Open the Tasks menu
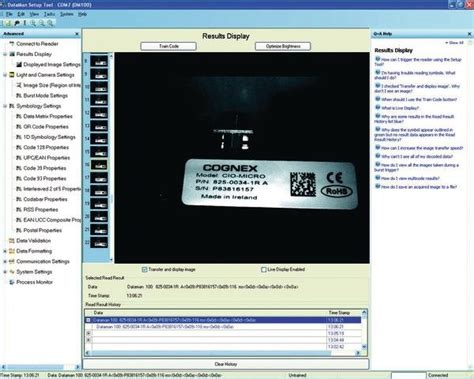The width and height of the screenshot is (474, 379). coord(49,14)
